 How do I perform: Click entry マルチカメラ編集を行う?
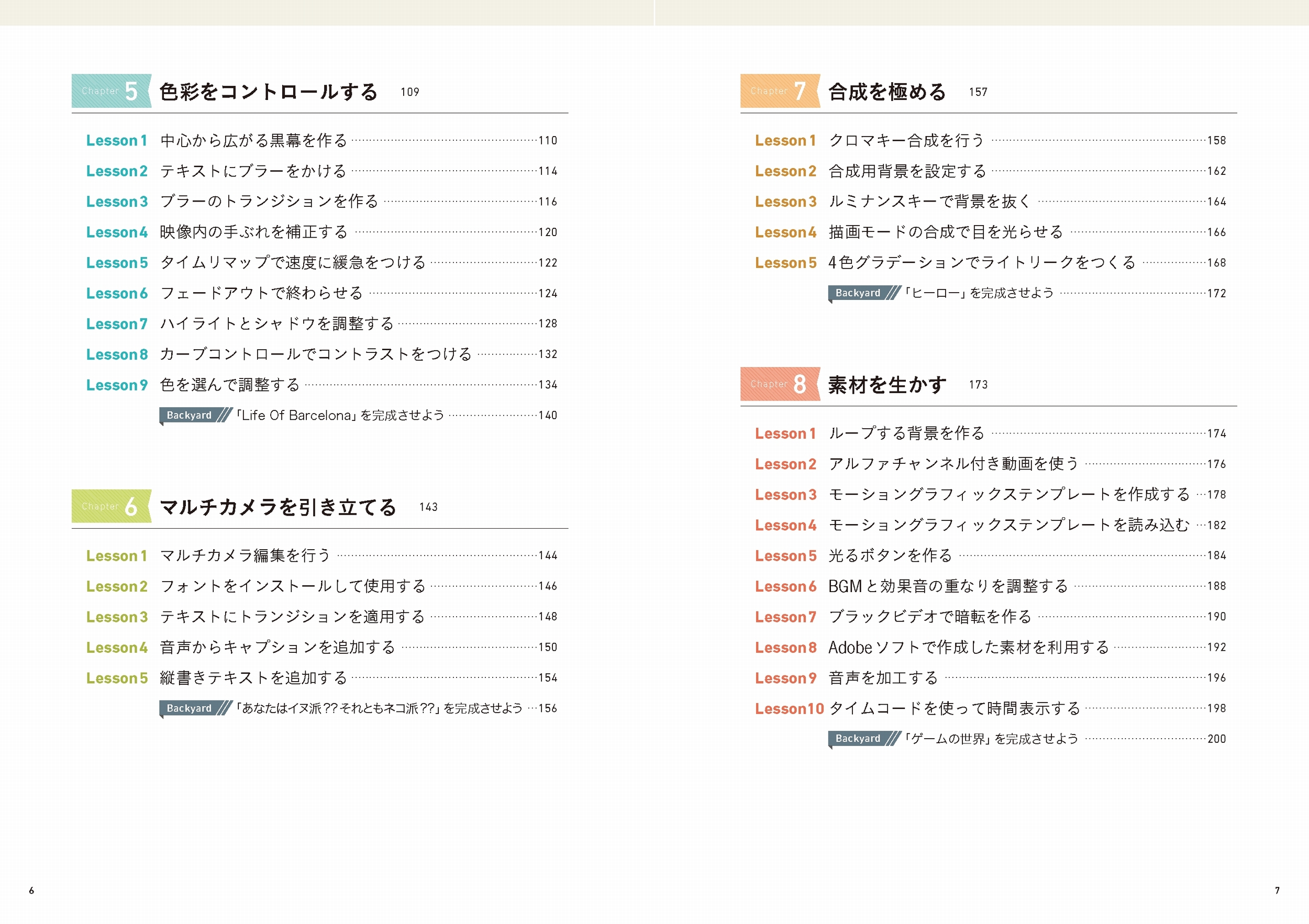coord(246,555)
